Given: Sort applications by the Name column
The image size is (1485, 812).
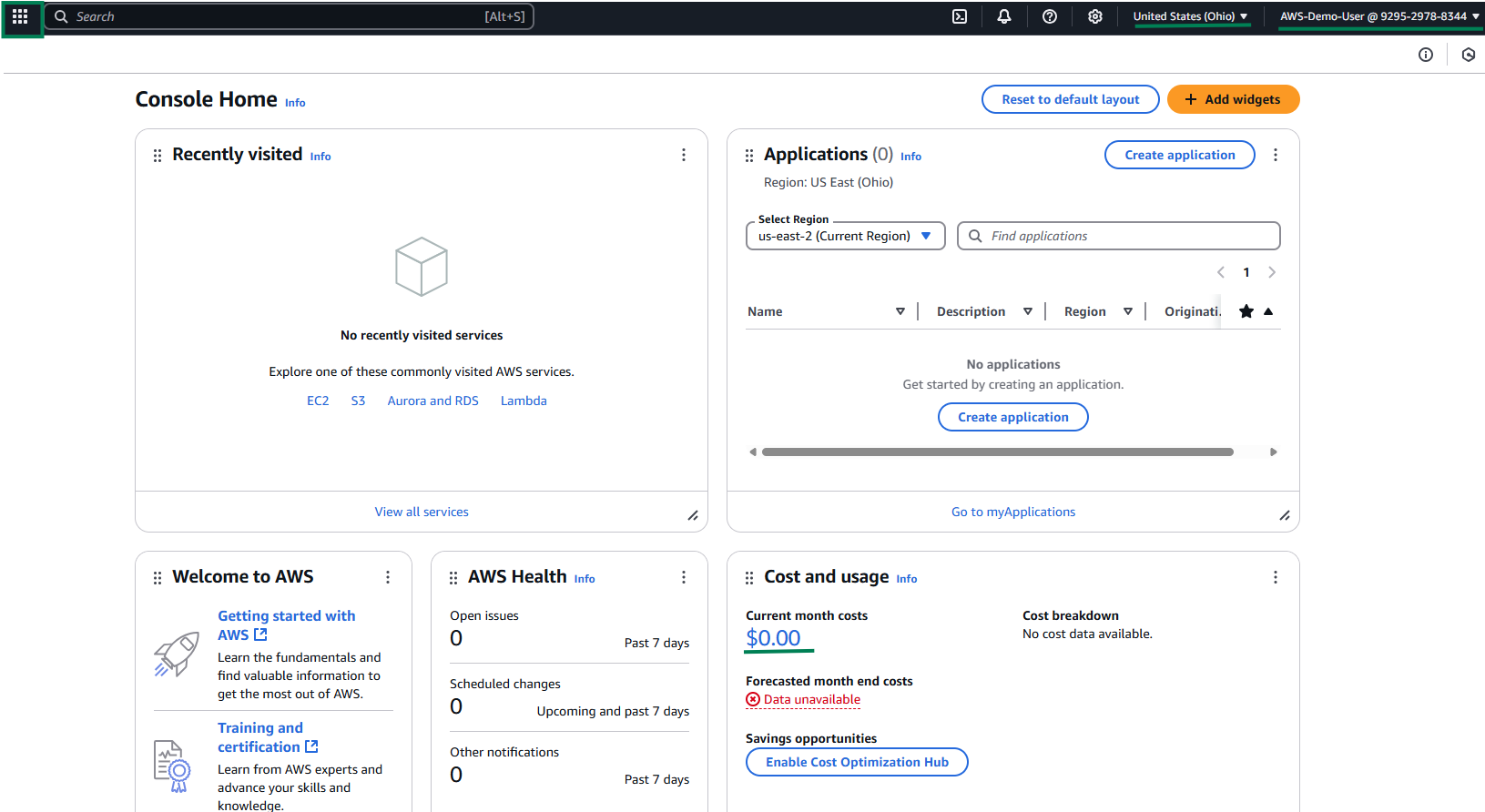Looking at the screenshot, I should tap(900, 311).
